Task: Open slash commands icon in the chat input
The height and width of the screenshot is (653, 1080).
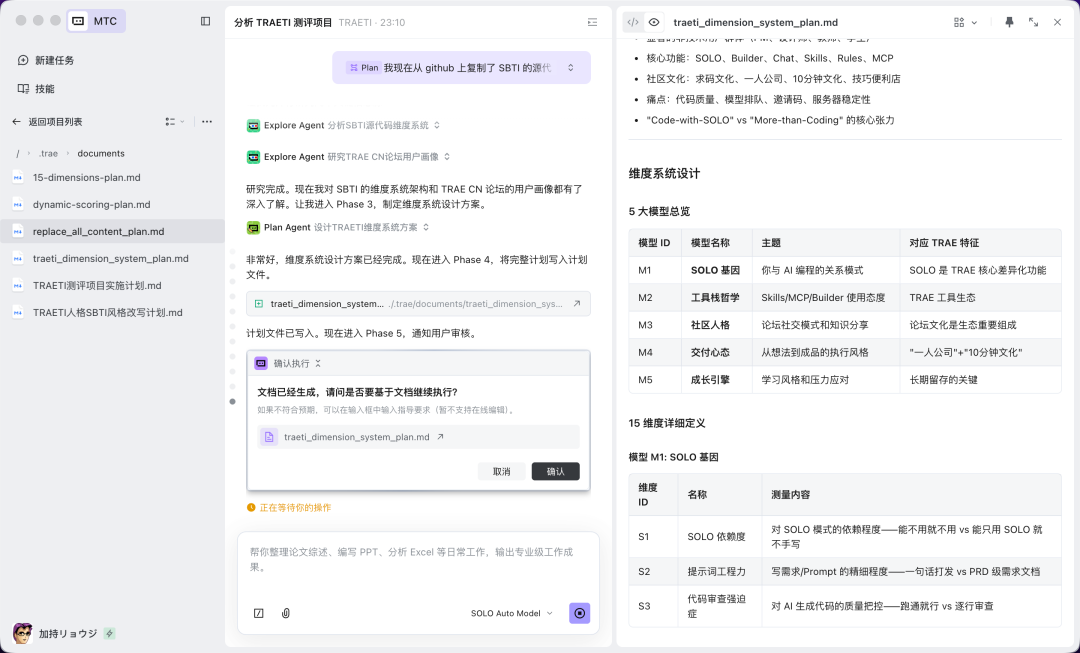Action: [258, 613]
